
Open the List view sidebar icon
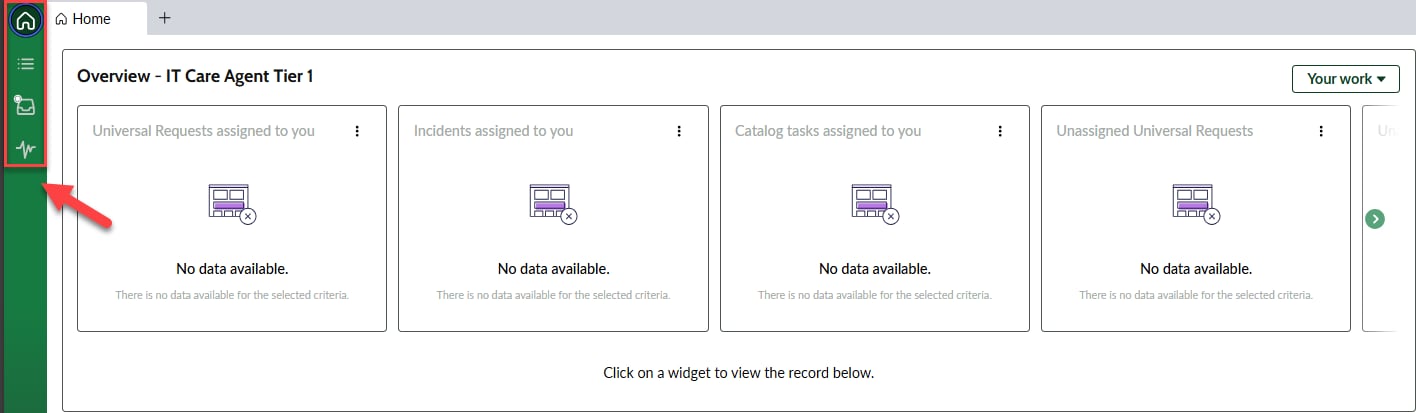[25, 64]
